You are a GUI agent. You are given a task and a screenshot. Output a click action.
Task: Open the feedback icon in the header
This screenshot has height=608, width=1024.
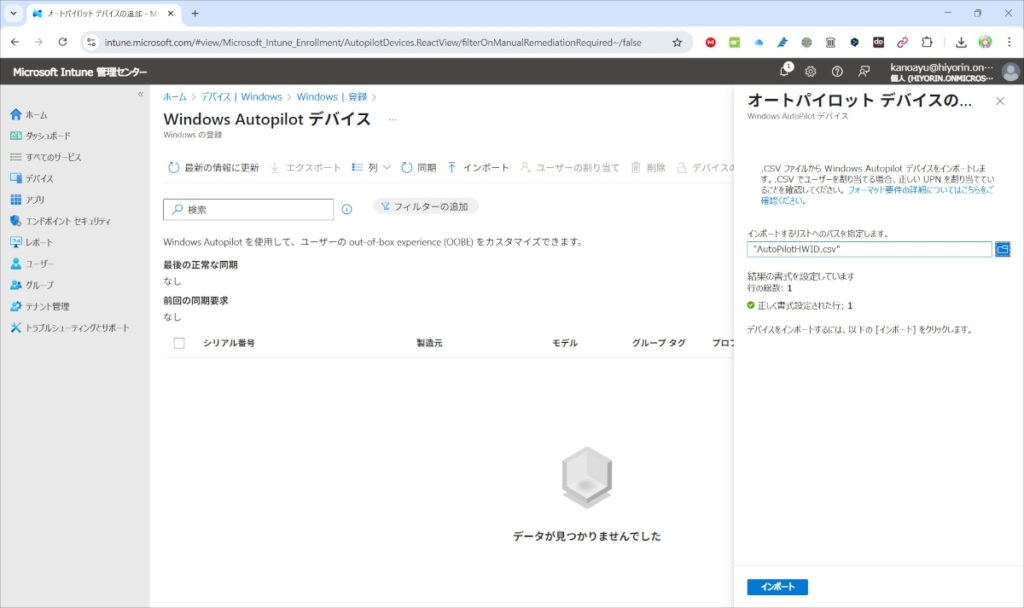click(863, 71)
